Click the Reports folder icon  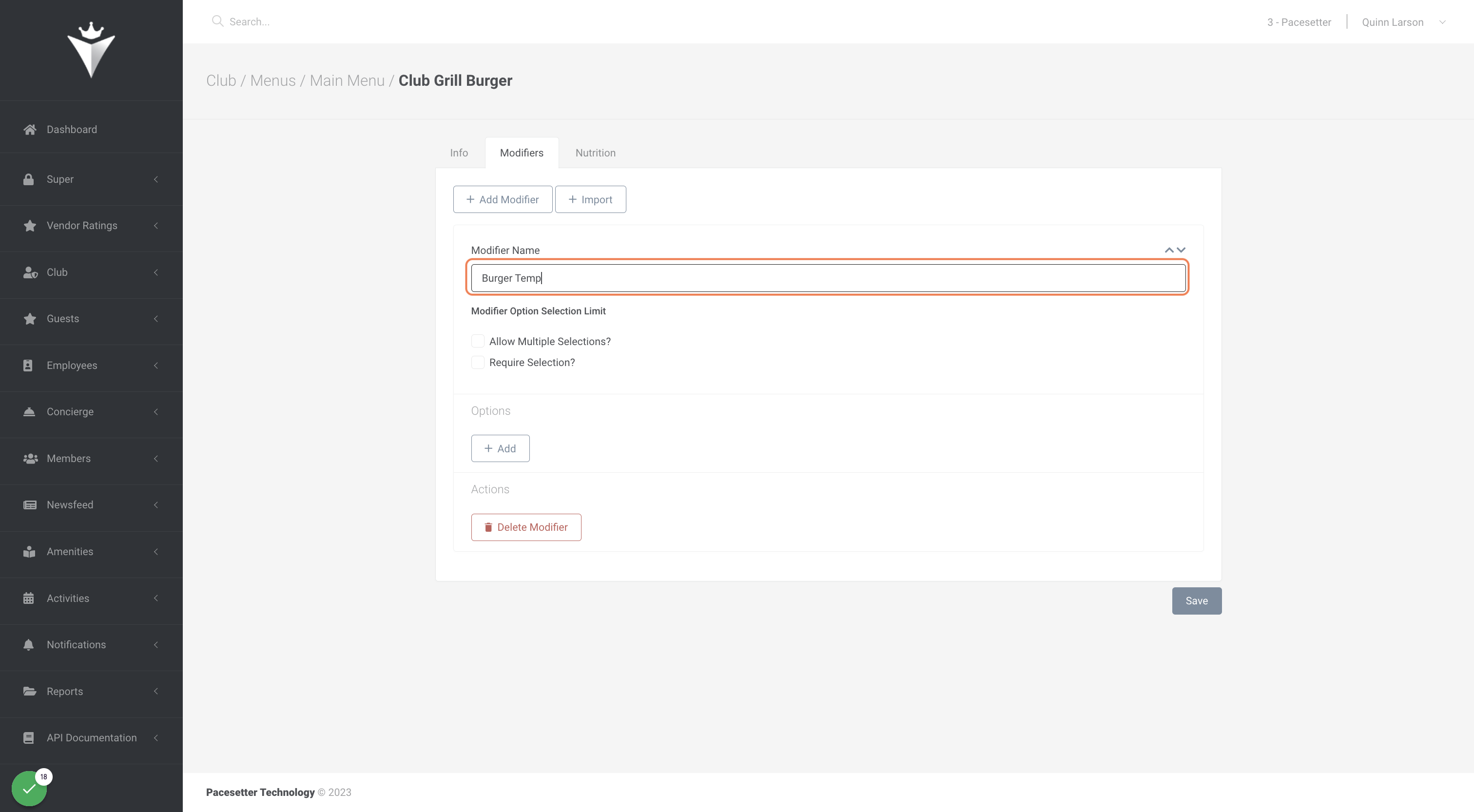(x=30, y=691)
